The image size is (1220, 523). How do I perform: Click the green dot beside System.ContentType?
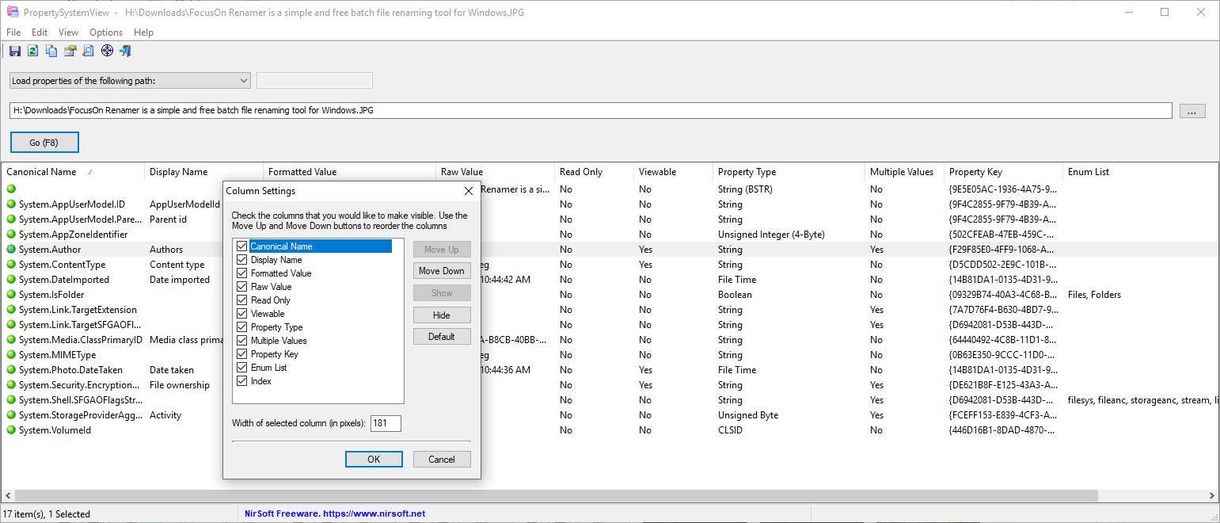pos(12,264)
